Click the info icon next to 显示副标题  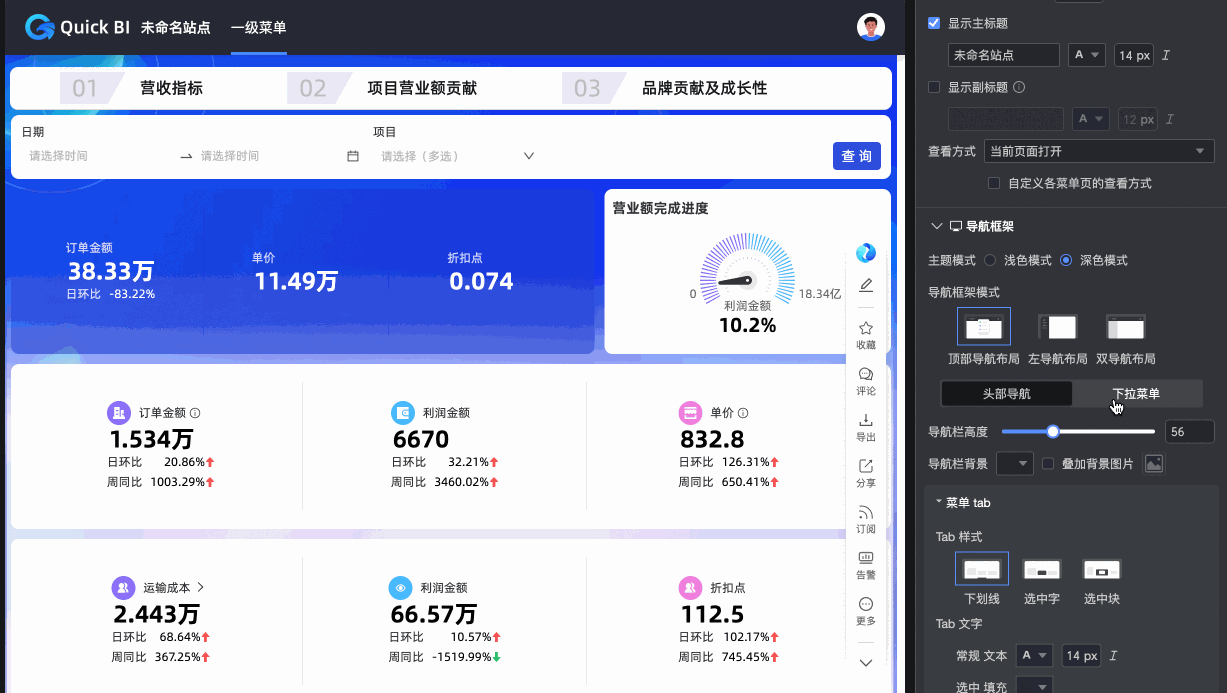coord(1019,87)
